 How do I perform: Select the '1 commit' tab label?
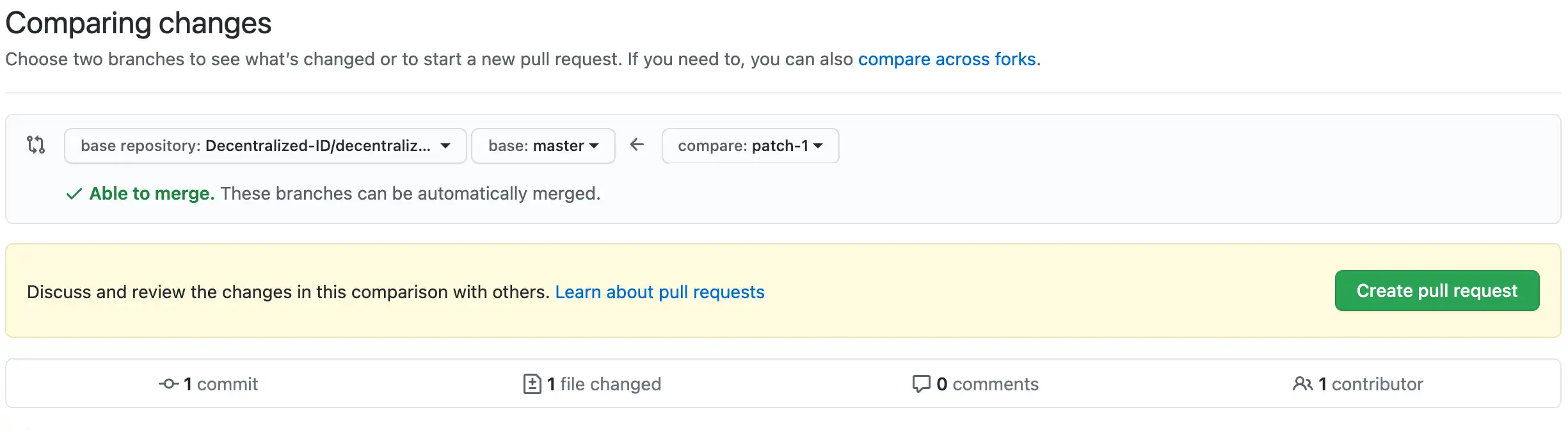(x=221, y=384)
